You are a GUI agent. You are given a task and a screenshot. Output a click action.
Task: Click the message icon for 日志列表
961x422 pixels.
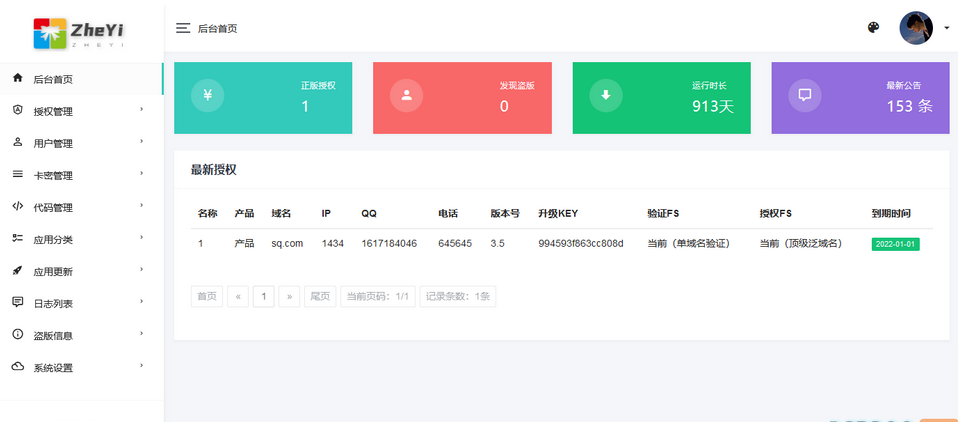[18, 303]
